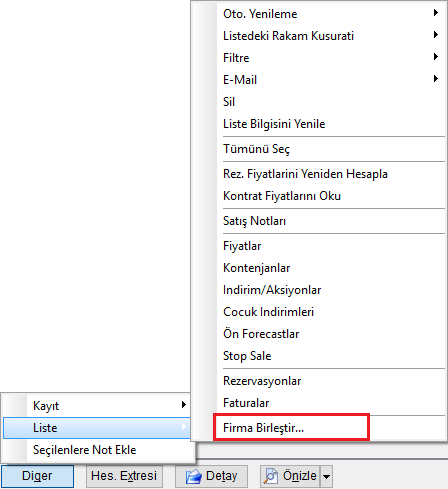Click the Hes. Extresi button
The height and width of the screenshot is (489, 448).
[124, 476]
